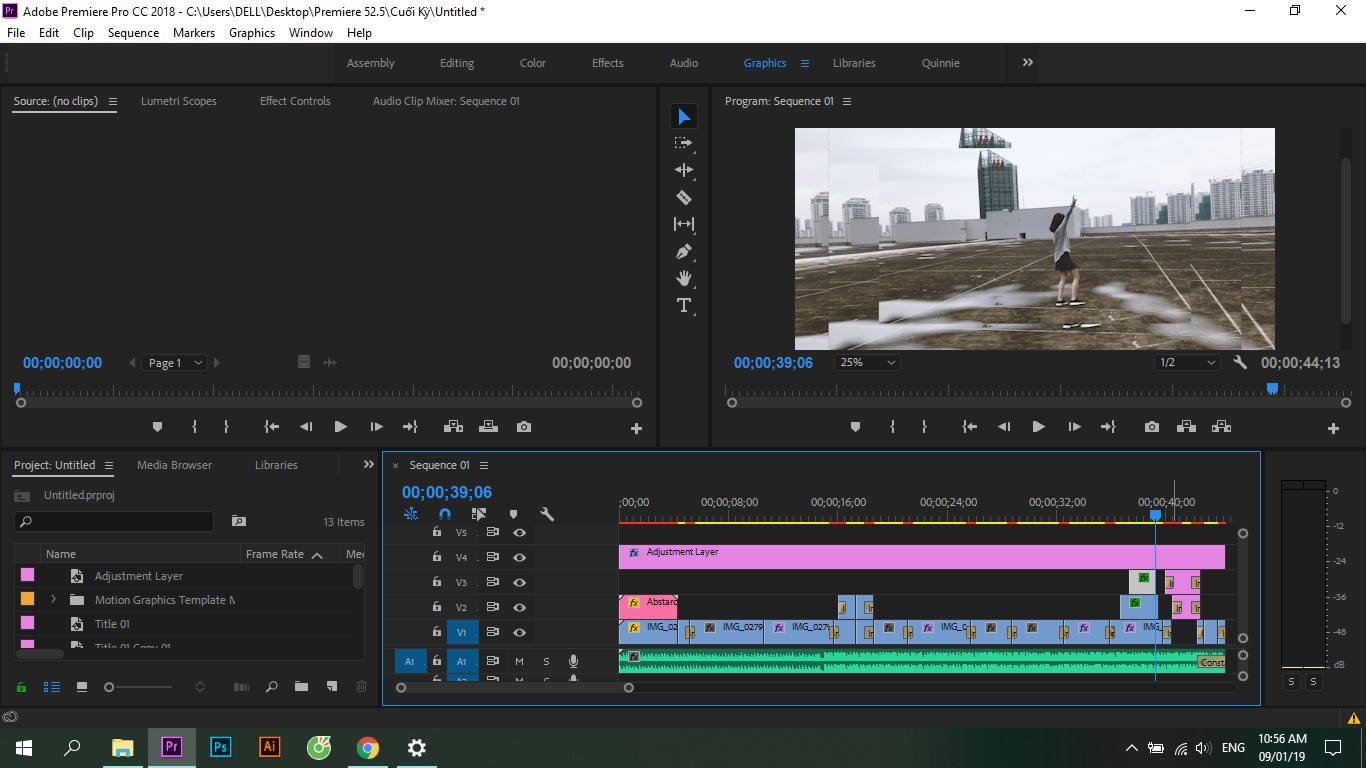Open playback resolution 1/2 dropdown
Viewport: 1366px width, 768px height.
(x=1187, y=363)
